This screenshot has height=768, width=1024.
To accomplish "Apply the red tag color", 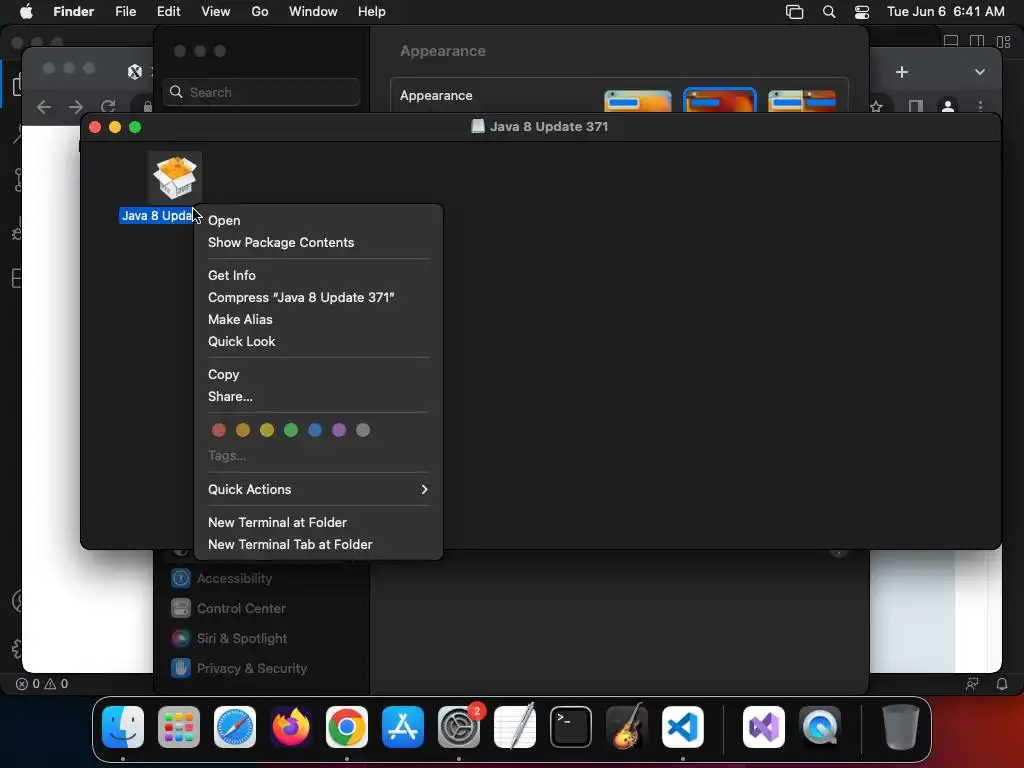I will coord(219,430).
